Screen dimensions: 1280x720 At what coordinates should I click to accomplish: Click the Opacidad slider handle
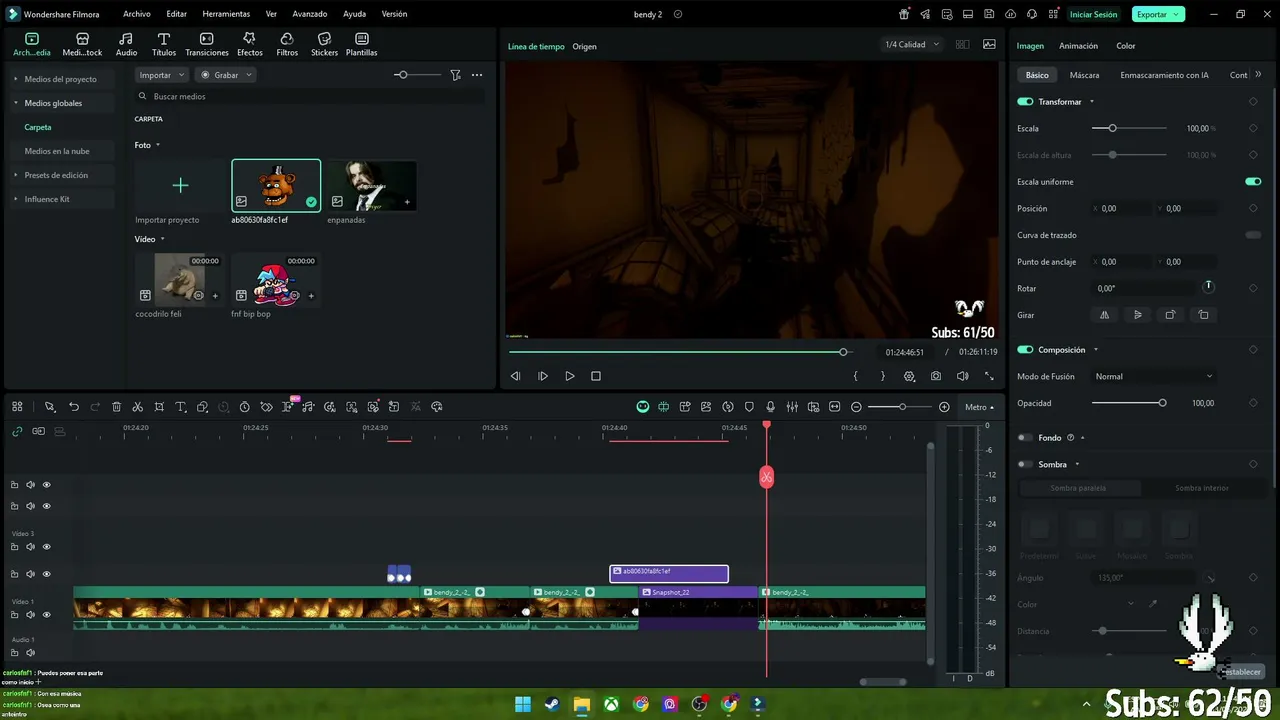pos(1162,403)
